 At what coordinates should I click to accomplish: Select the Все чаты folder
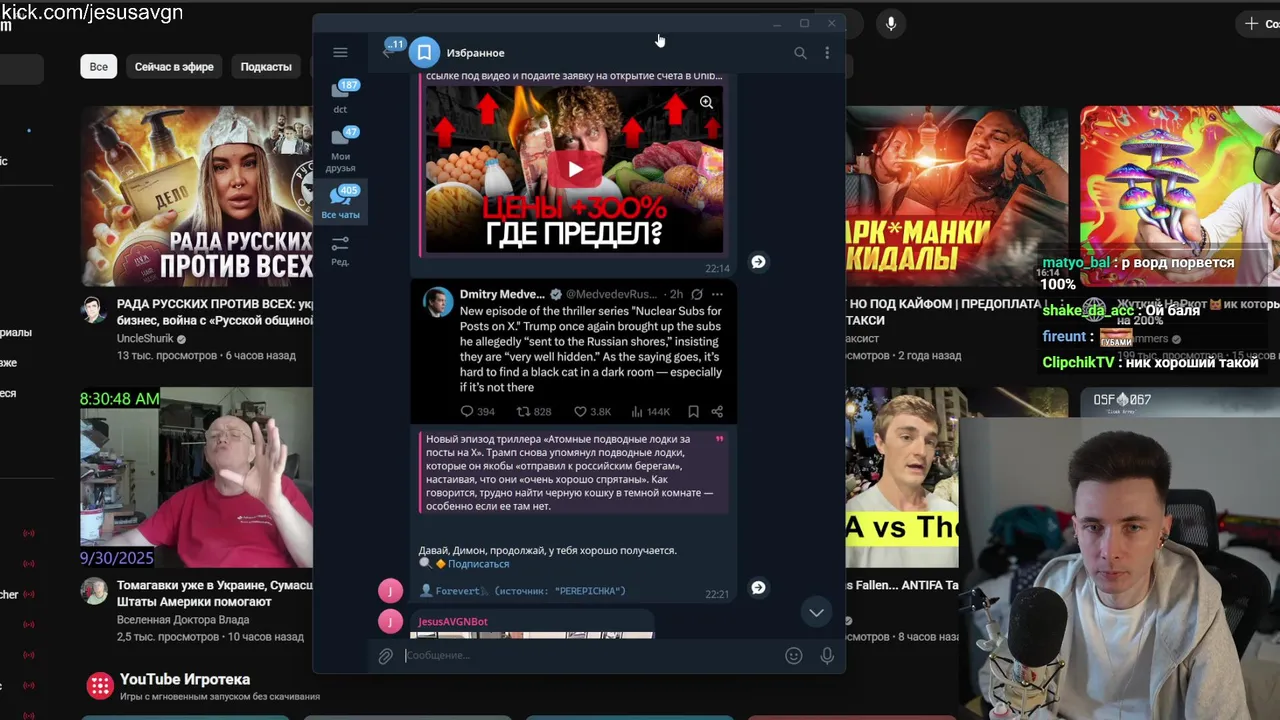pyautogui.click(x=341, y=202)
